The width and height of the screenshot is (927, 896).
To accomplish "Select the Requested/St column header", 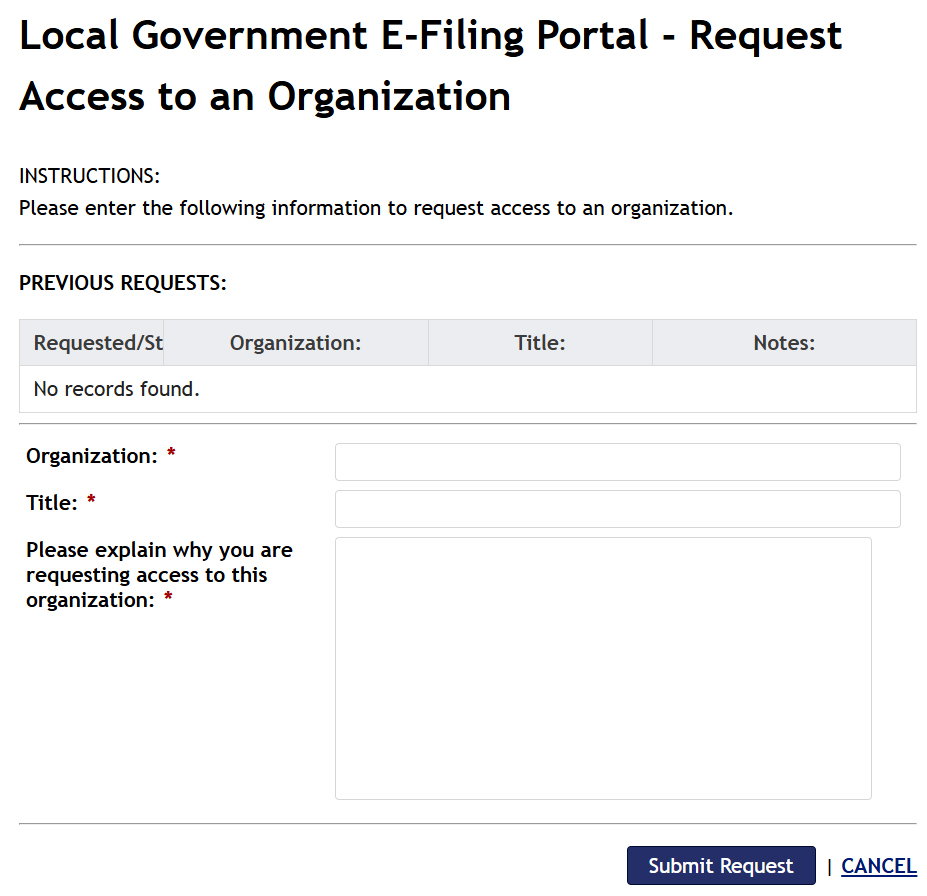I will pos(92,343).
